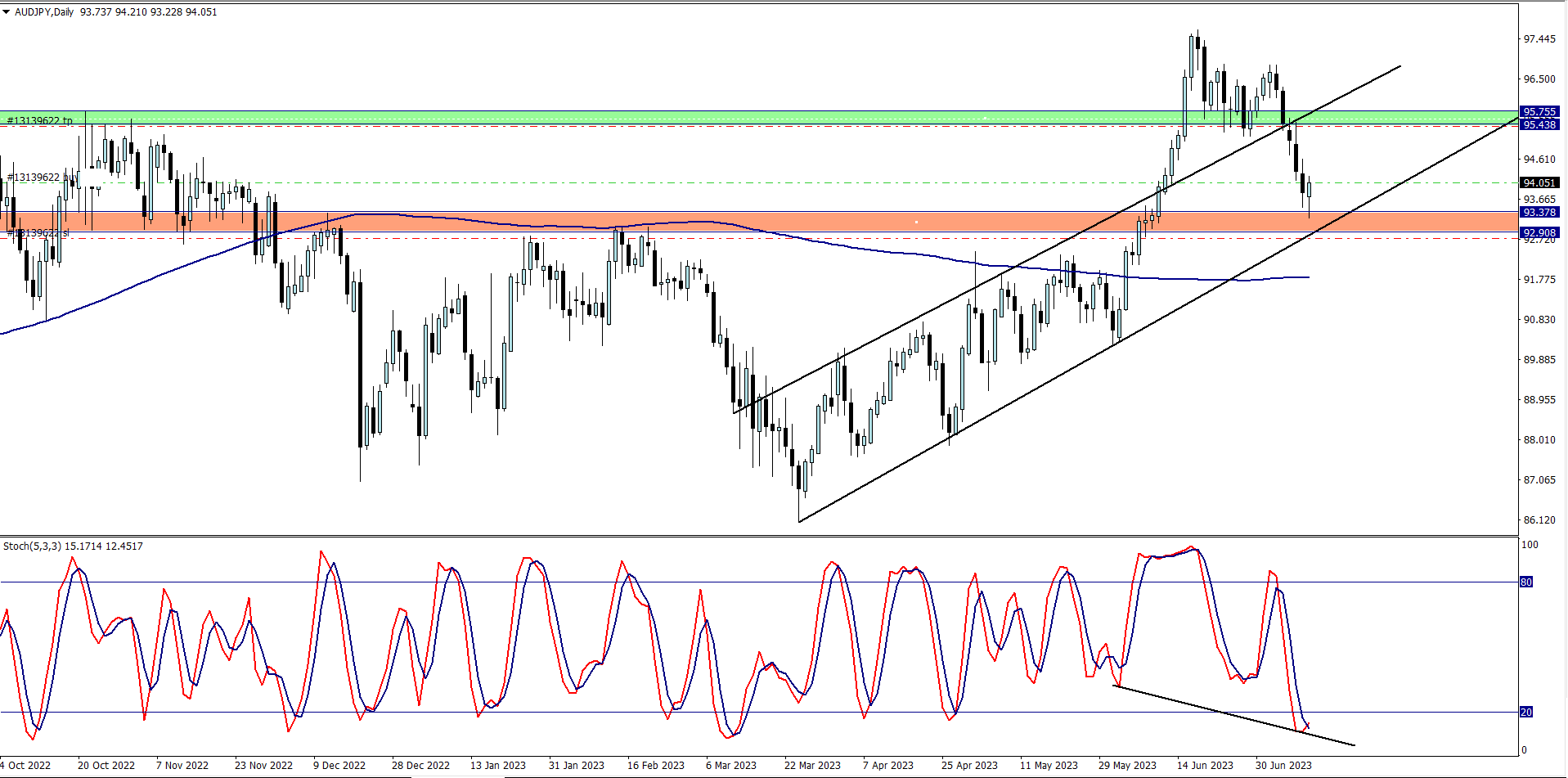The height and width of the screenshot is (778, 1568).
Task: Click the 97.445 price scale label
Action: pos(1539,39)
